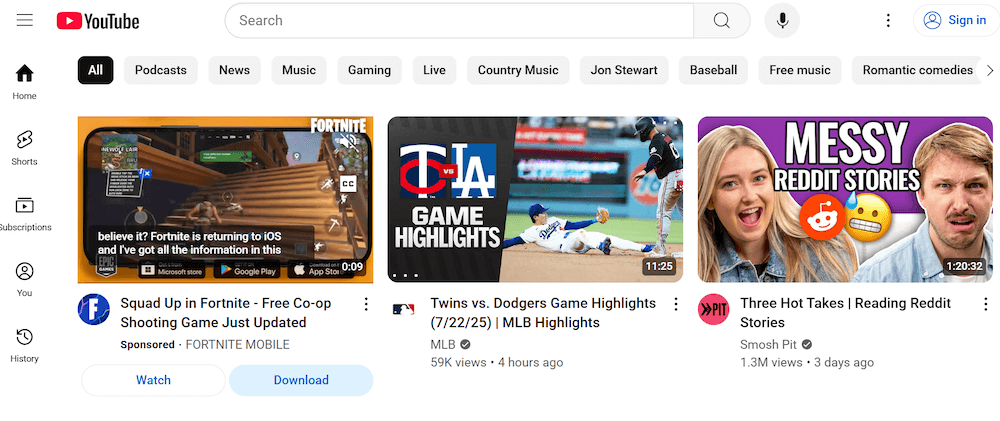Click the YouTube logo
Image resolution: width=1000 pixels, height=421 pixels.
pos(98,21)
